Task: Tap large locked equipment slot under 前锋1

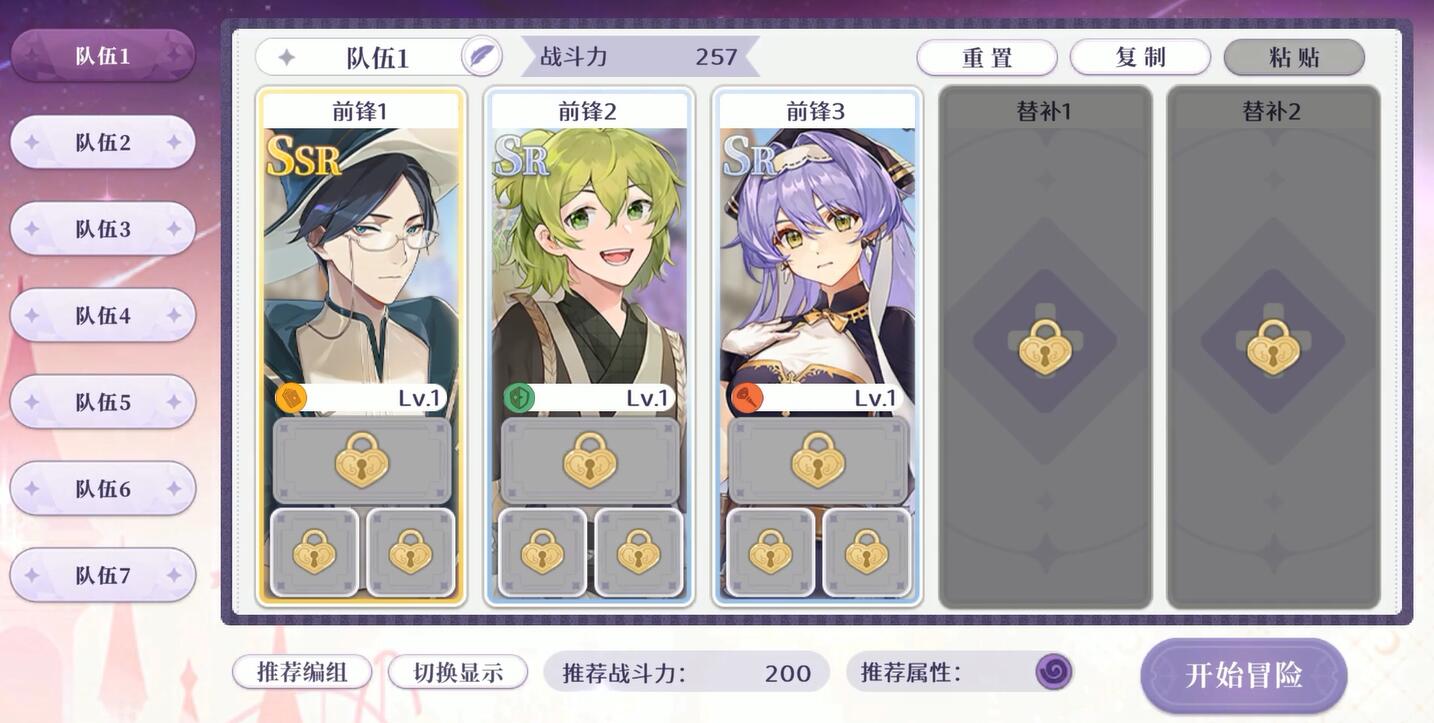Action: (x=362, y=460)
